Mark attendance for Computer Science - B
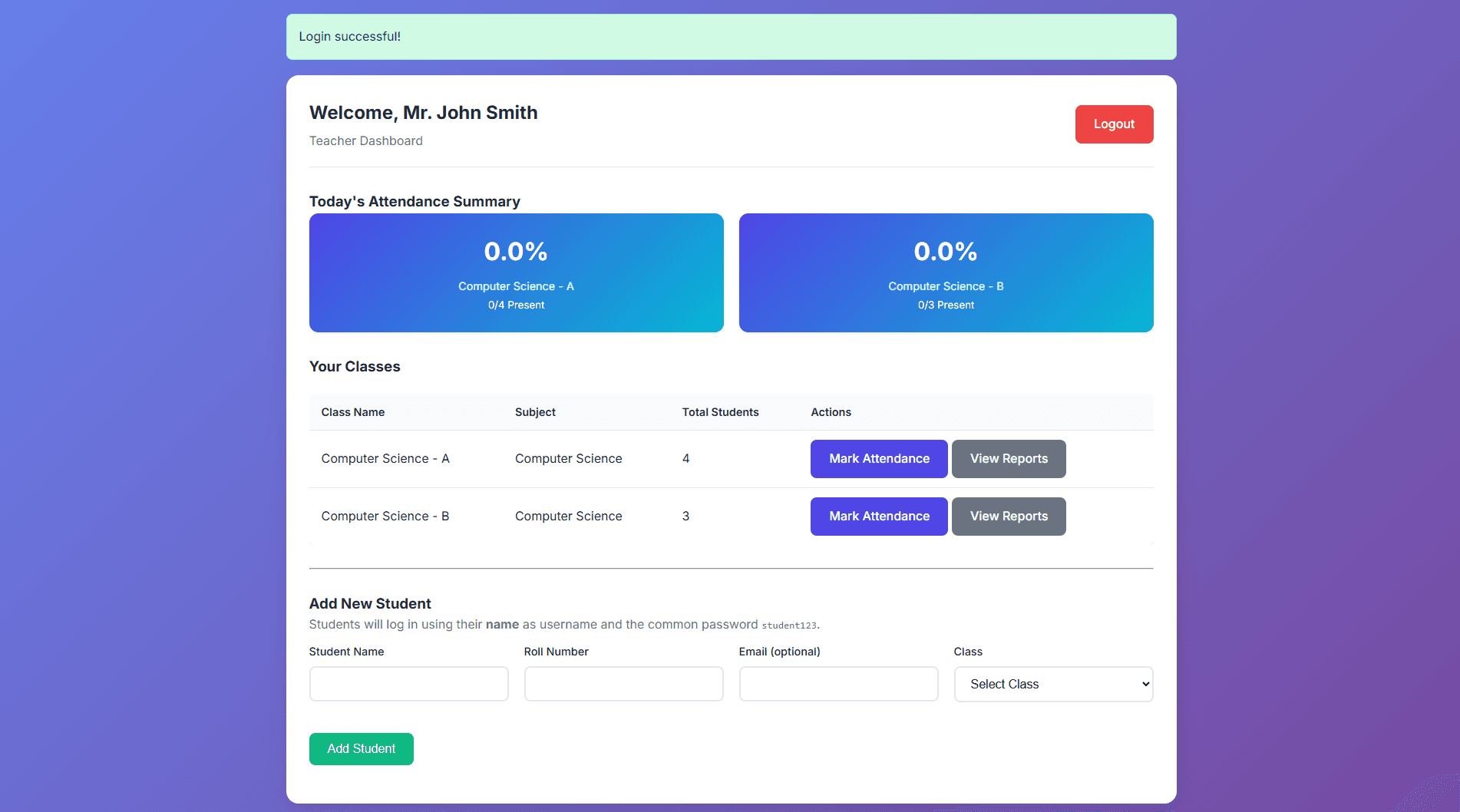Viewport: 1460px width, 812px height. pos(878,517)
